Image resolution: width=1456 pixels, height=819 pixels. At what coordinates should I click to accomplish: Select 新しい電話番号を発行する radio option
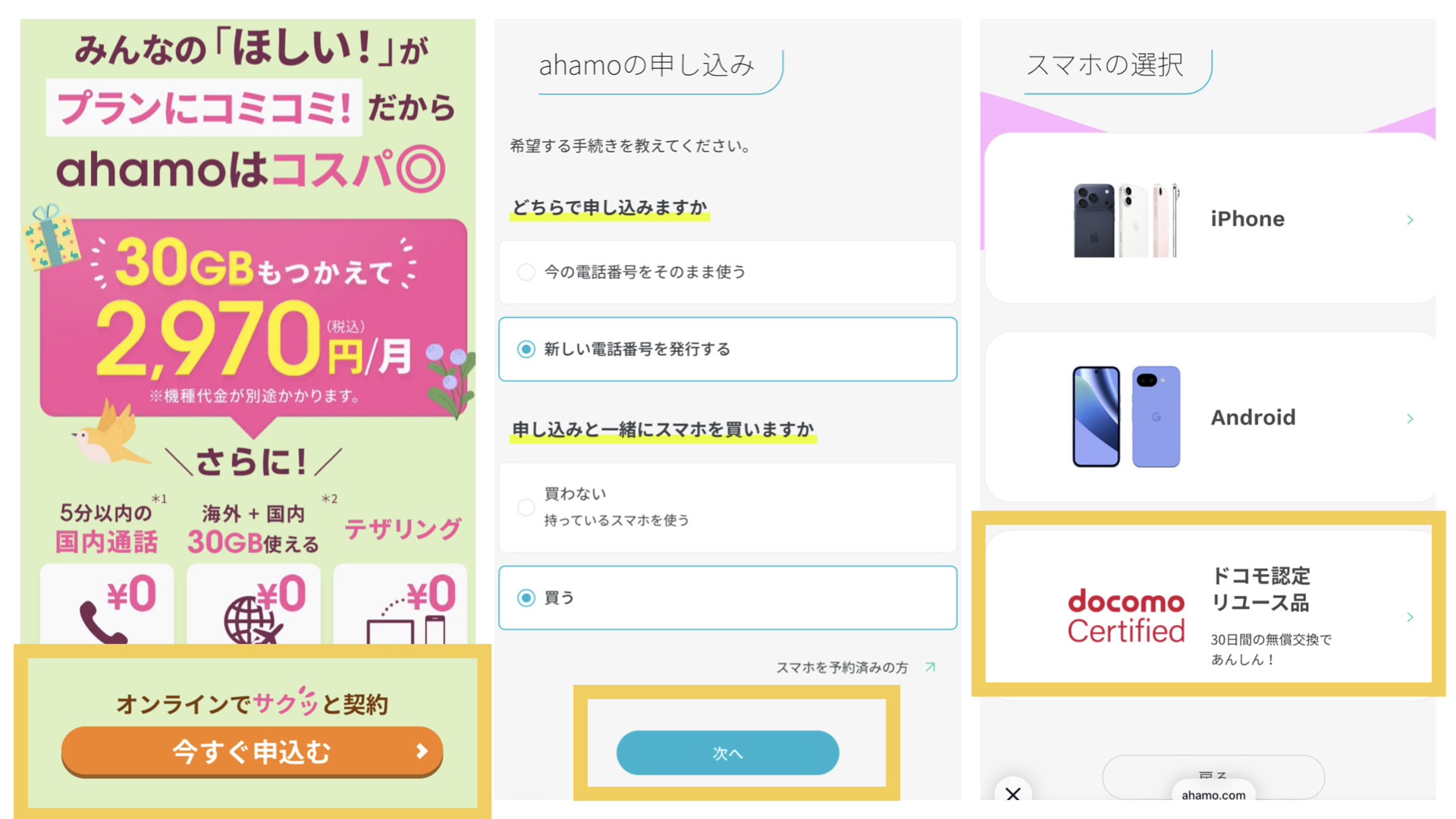[727, 349]
